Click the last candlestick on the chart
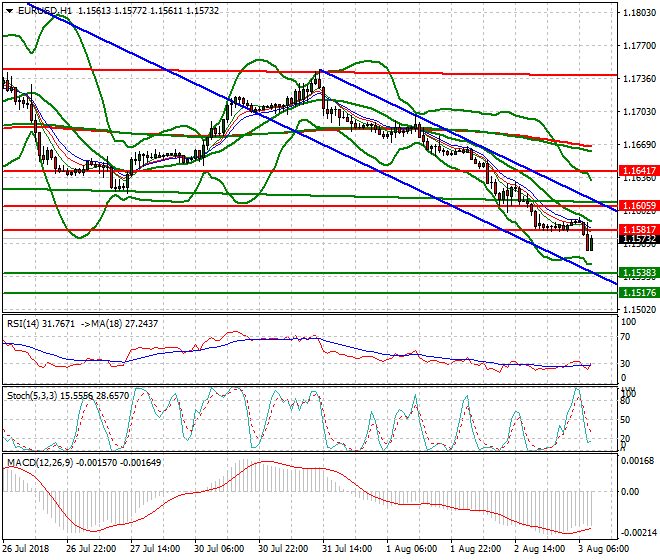The height and width of the screenshot is (560, 660). 591,240
